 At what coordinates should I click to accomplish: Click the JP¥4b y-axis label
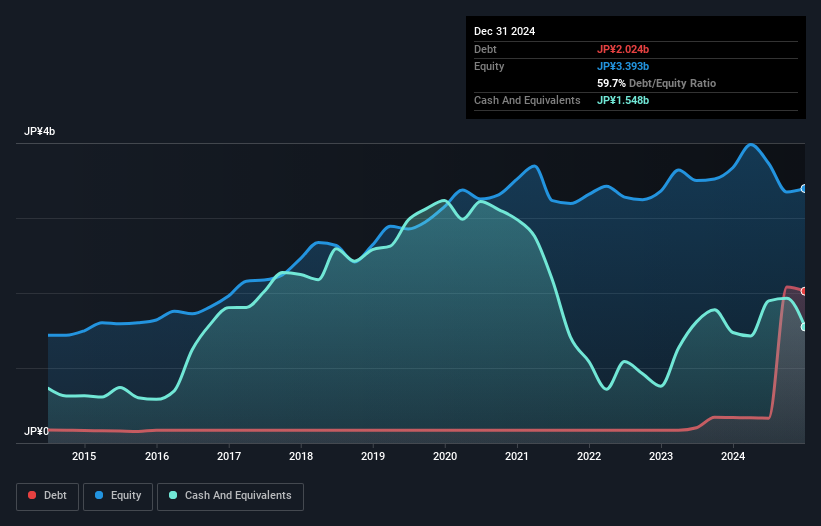39,131
